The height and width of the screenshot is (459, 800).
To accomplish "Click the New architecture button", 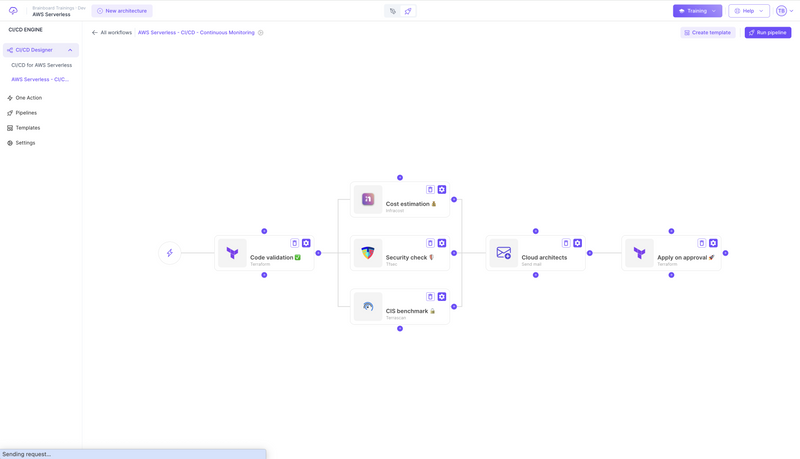I will [122, 11].
